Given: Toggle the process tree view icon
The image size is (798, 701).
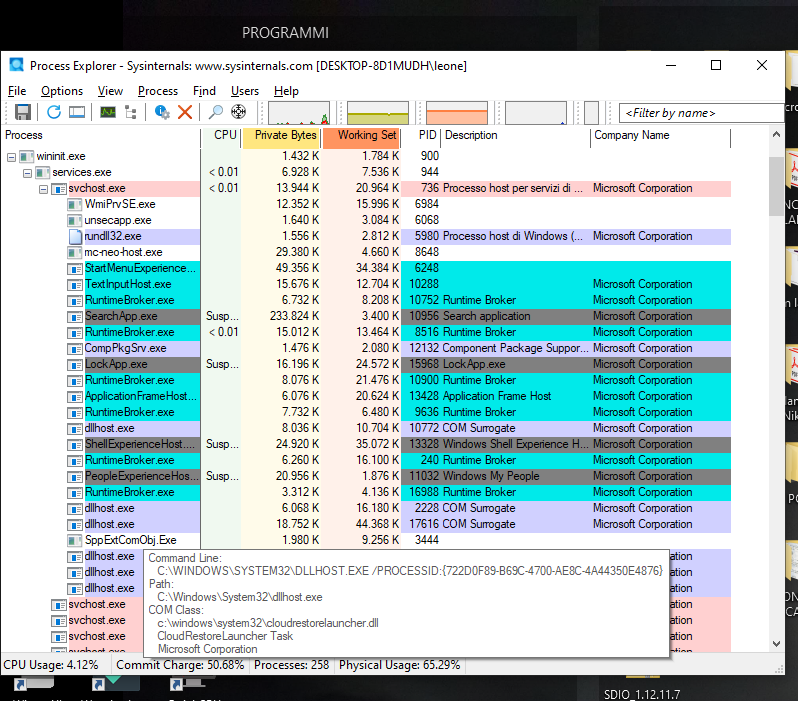Looking at the screenshot, I should pyautogui.click(x=131, y=112).
